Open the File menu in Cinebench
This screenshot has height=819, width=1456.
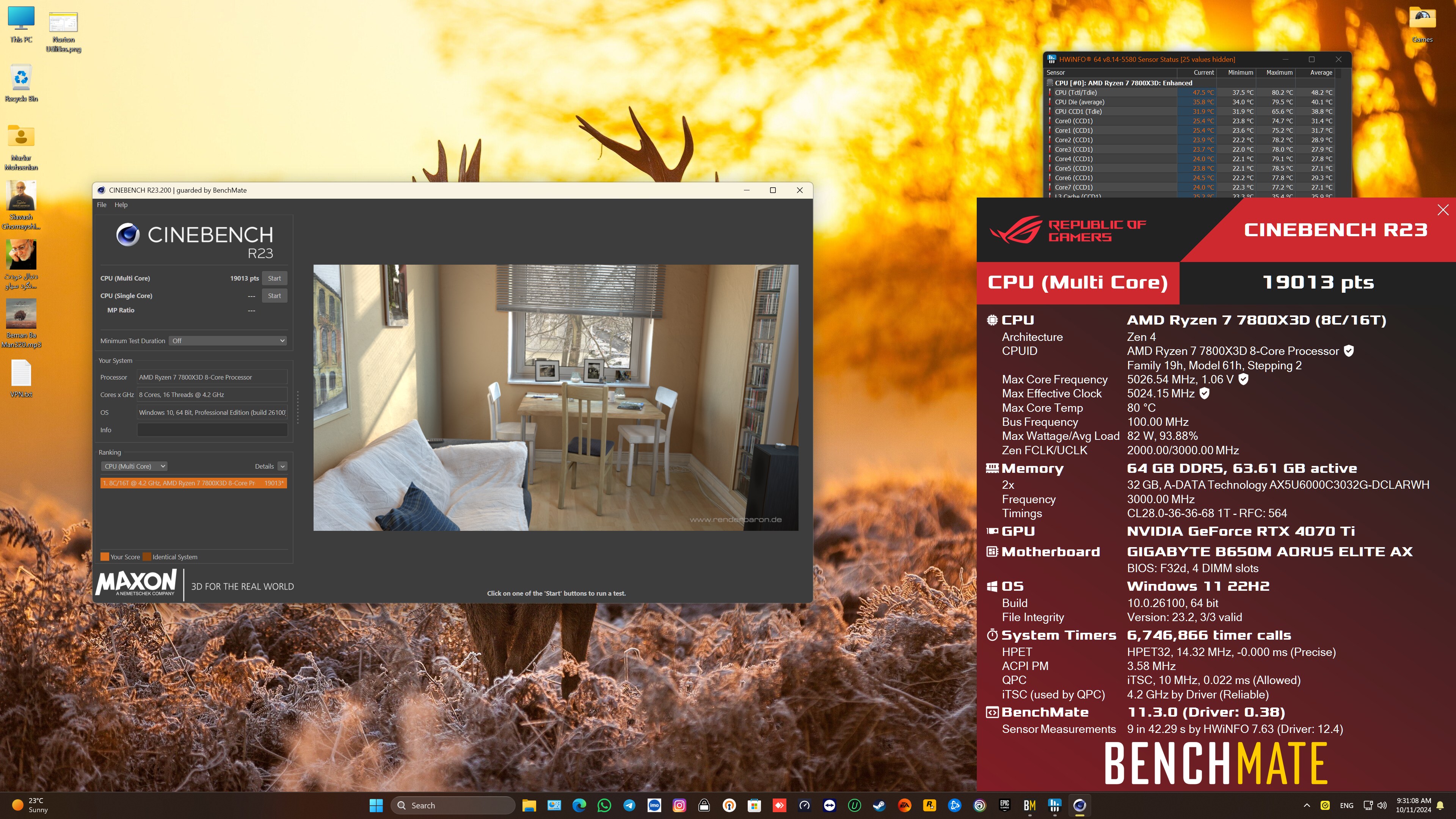tap(101, 205)
